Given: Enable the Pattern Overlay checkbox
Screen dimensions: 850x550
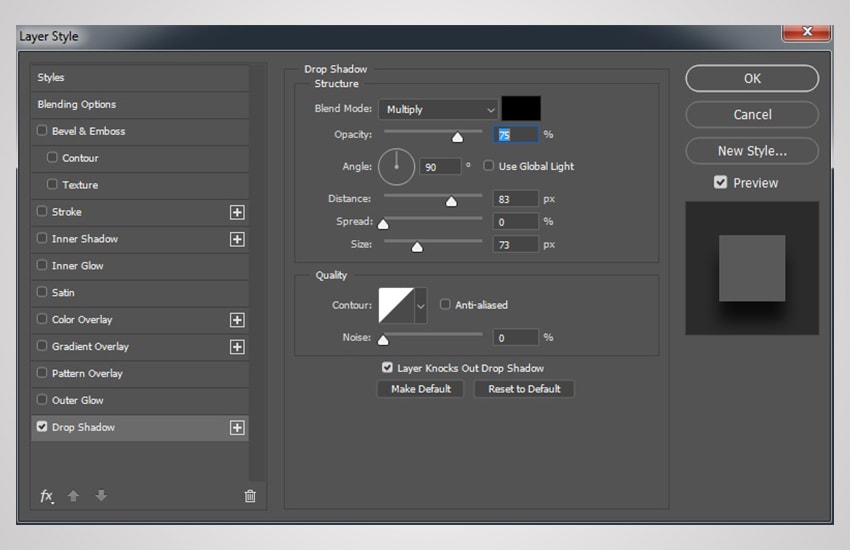Looking at the screenshot, I should click(x=42, y=372).
